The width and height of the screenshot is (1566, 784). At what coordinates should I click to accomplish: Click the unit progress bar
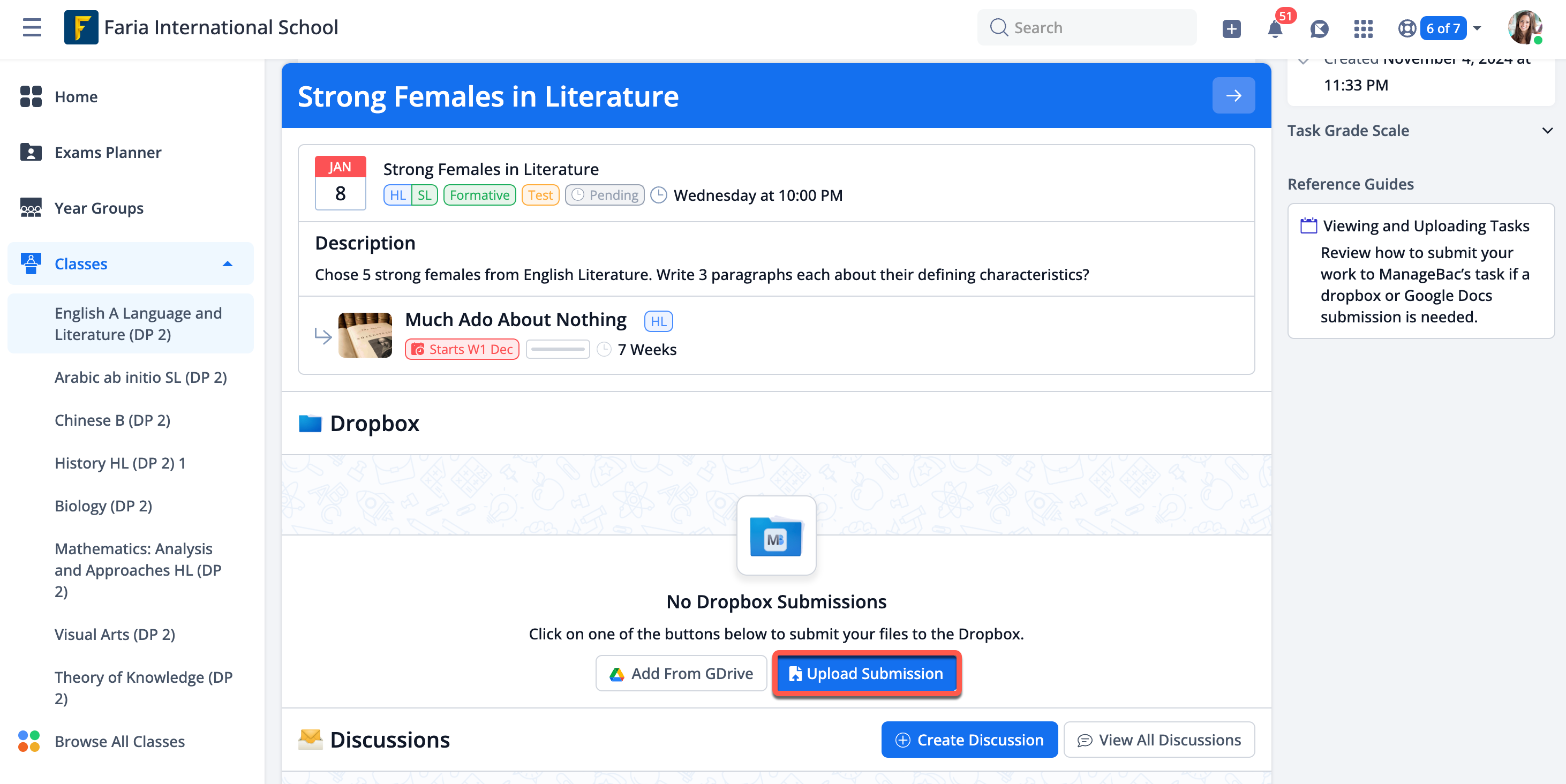(x=557, y=350)
